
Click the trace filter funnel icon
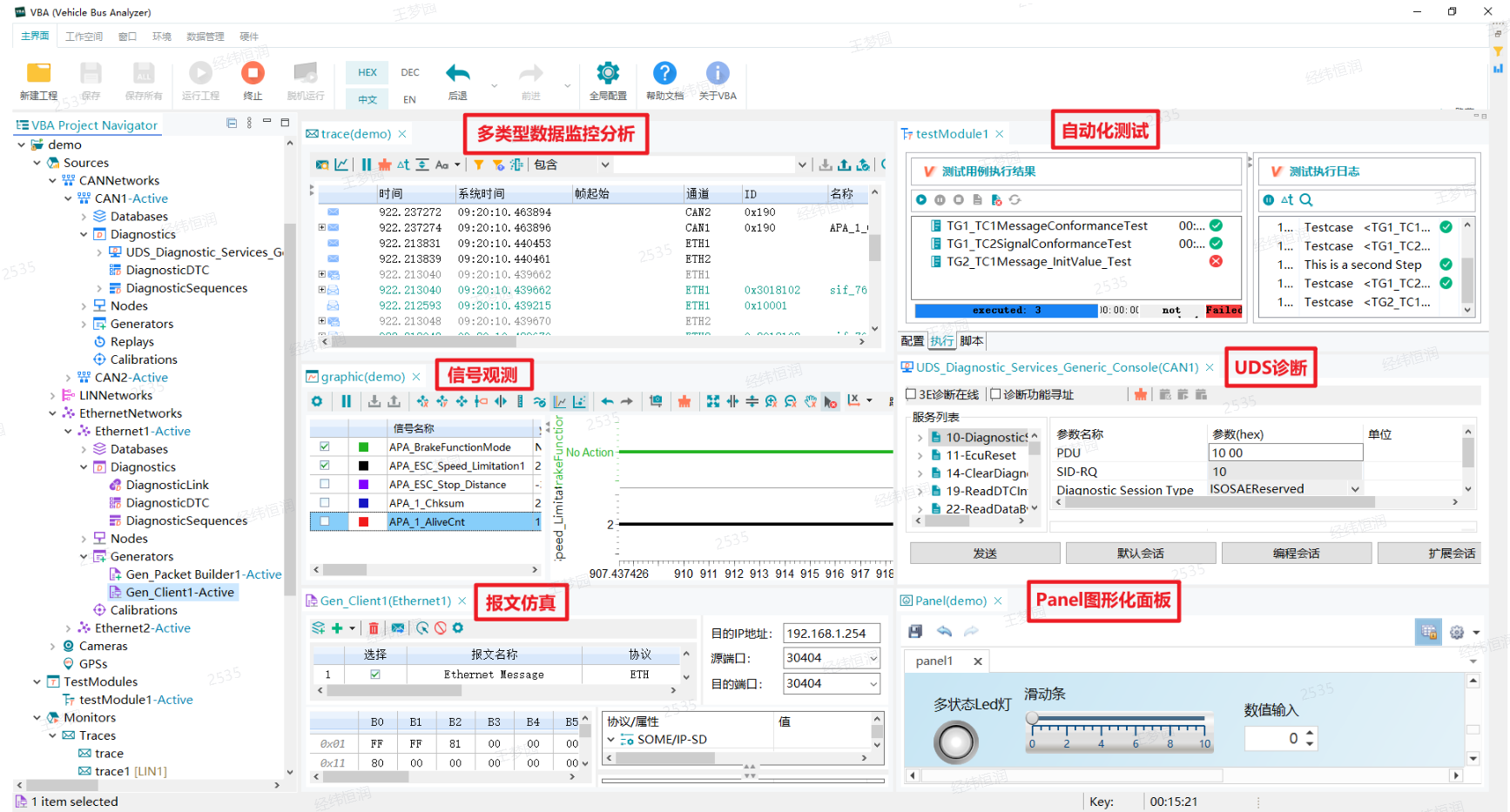pyautogui.click(x=478, y=164)
